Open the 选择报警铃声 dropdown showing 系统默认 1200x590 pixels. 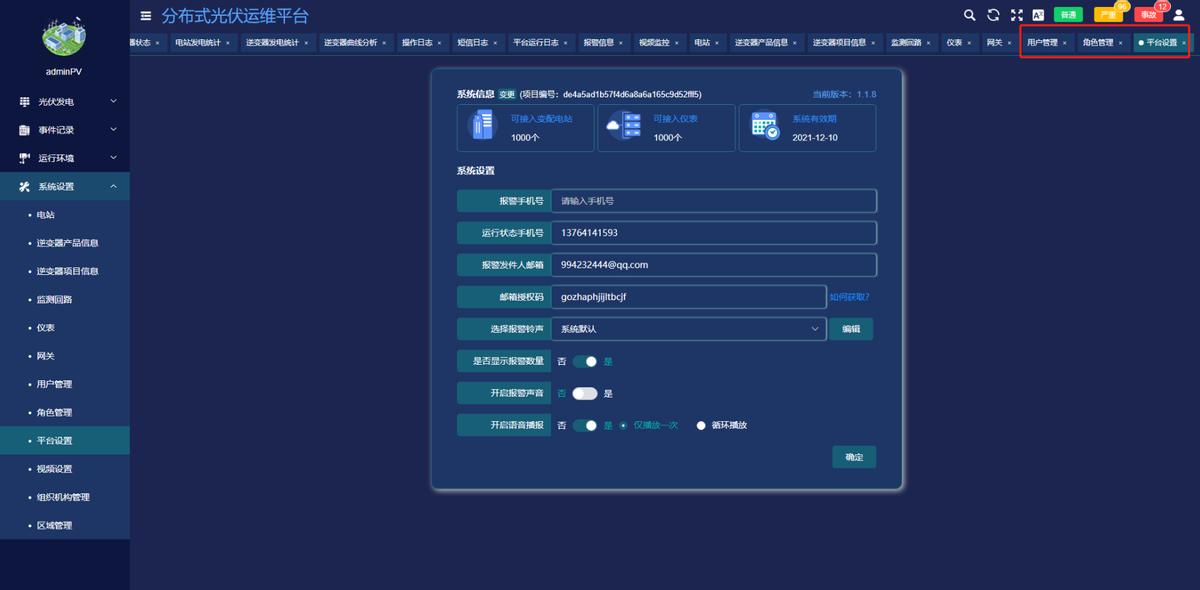point(689,328)
